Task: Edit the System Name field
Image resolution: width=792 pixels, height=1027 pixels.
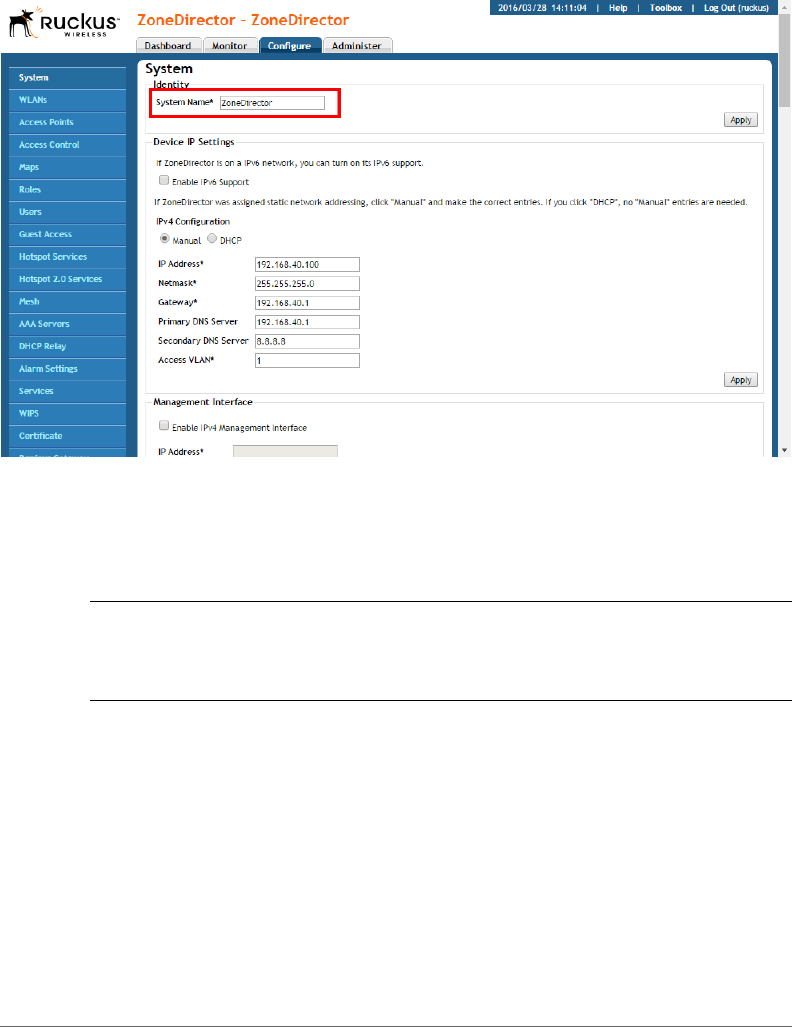Action: pyautogui.click(x=272, y=103)
